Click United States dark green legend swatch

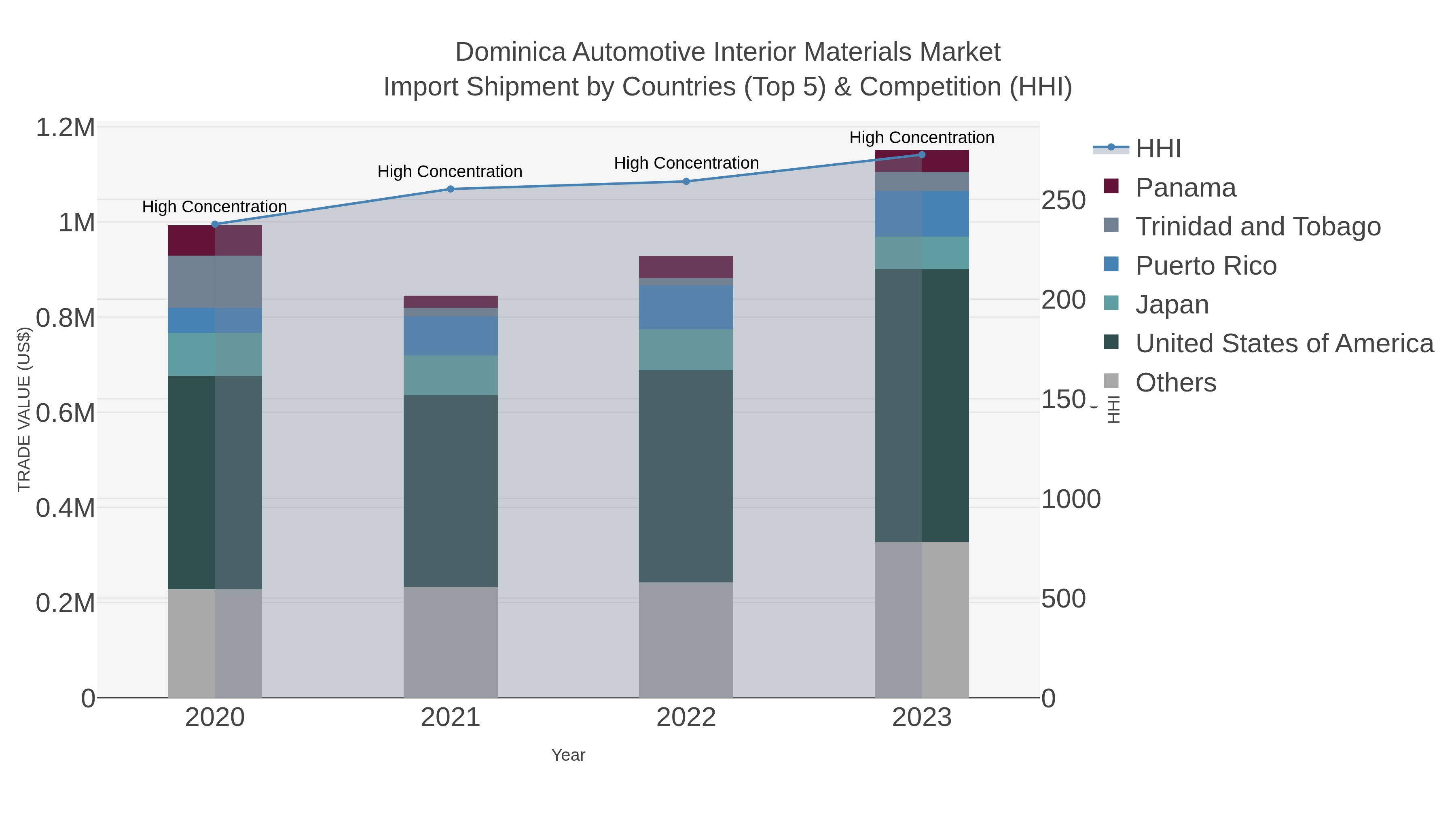[1111, 342]
